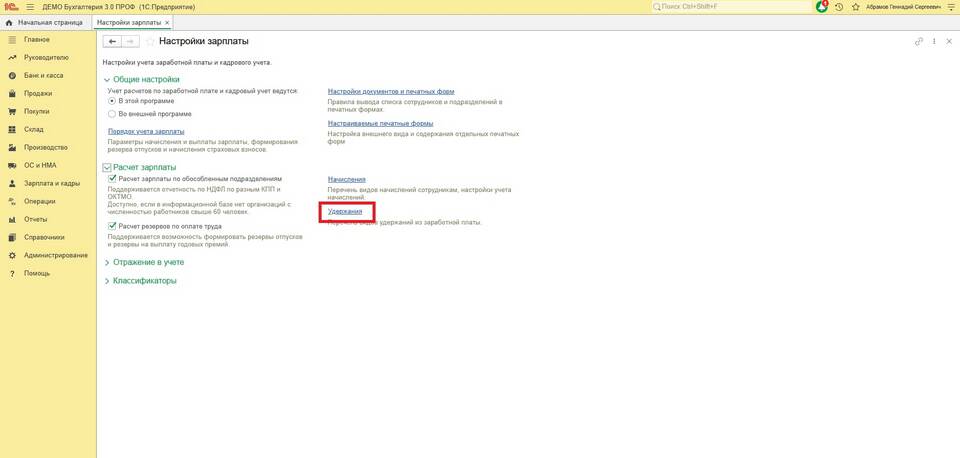Open 'Порядок учета зарплаты' link
Screen dimensions: 960x458
click(x=146, y=131)
